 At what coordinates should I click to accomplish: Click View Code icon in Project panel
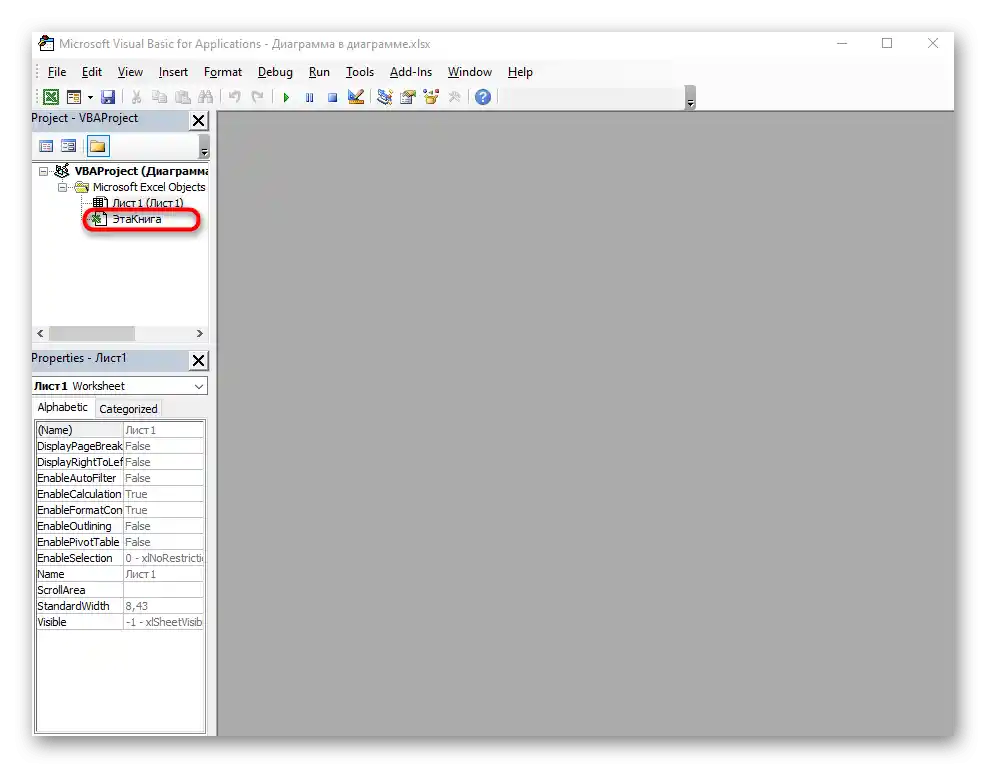(x=46, y=147)
